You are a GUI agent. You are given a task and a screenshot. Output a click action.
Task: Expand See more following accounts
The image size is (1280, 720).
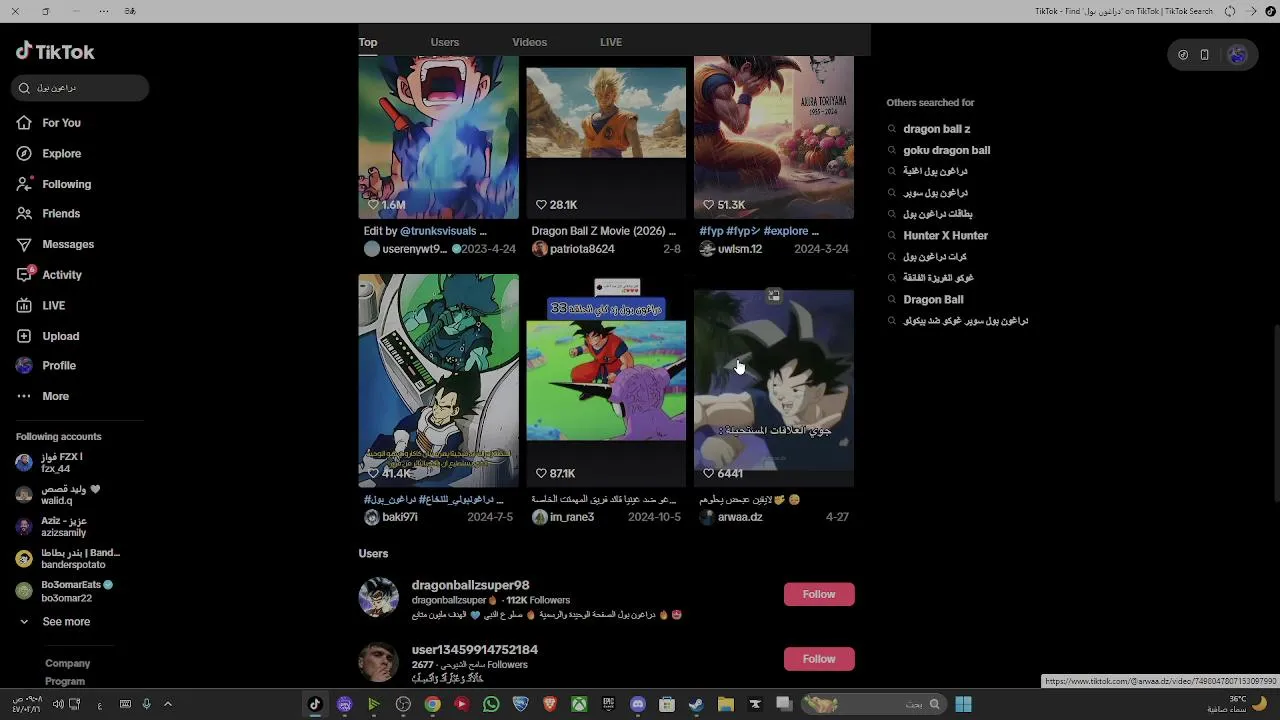(x=54, y=621)
